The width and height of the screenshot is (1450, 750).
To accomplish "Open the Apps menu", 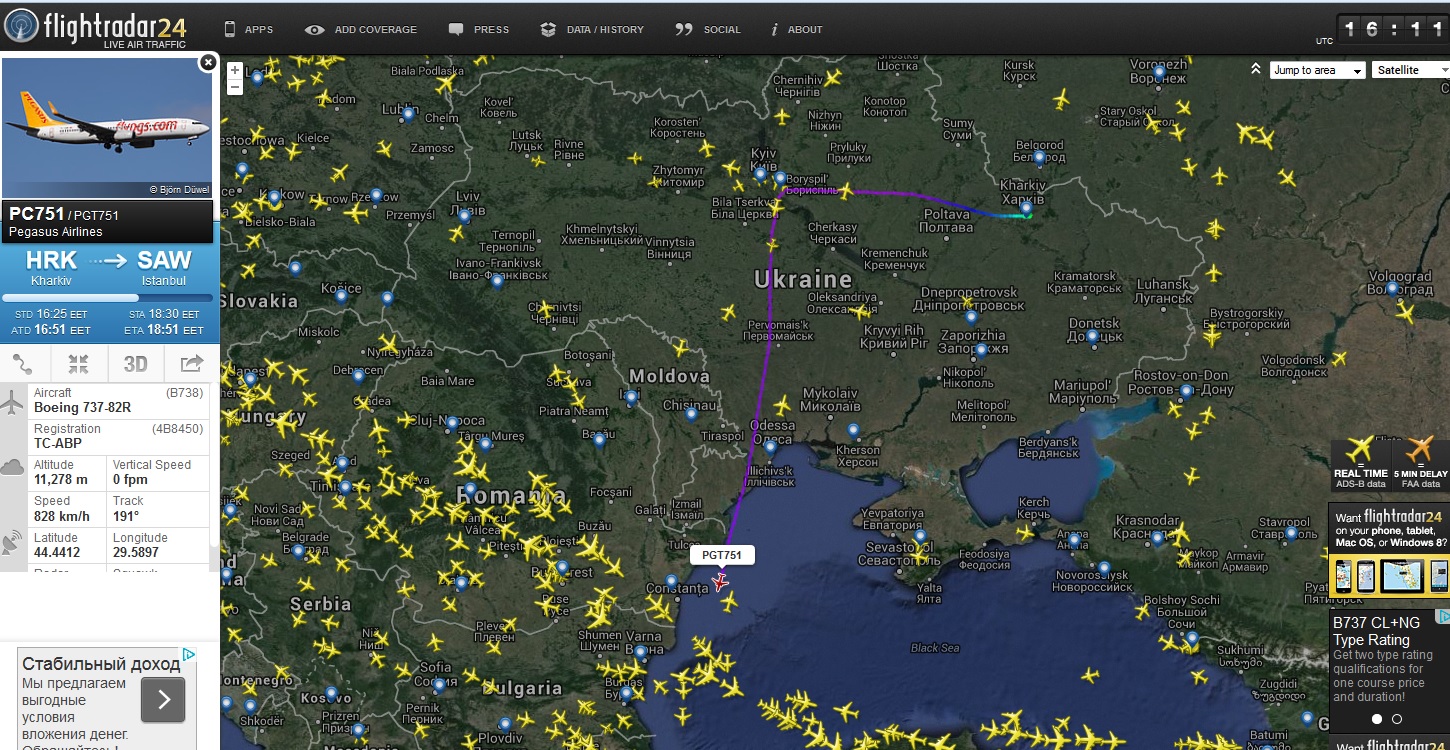I will pos(248,29).
